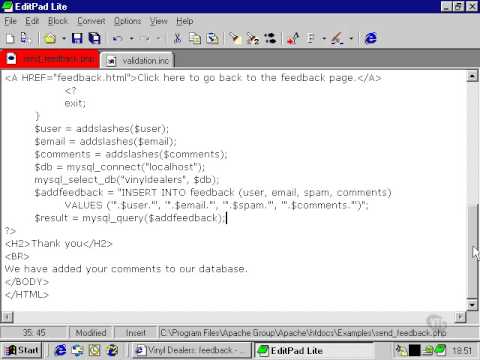This screenshot has height=360, width=480.
Task: Click the first system tray icon
Action: pyautogui.click(x=401, y=350)
